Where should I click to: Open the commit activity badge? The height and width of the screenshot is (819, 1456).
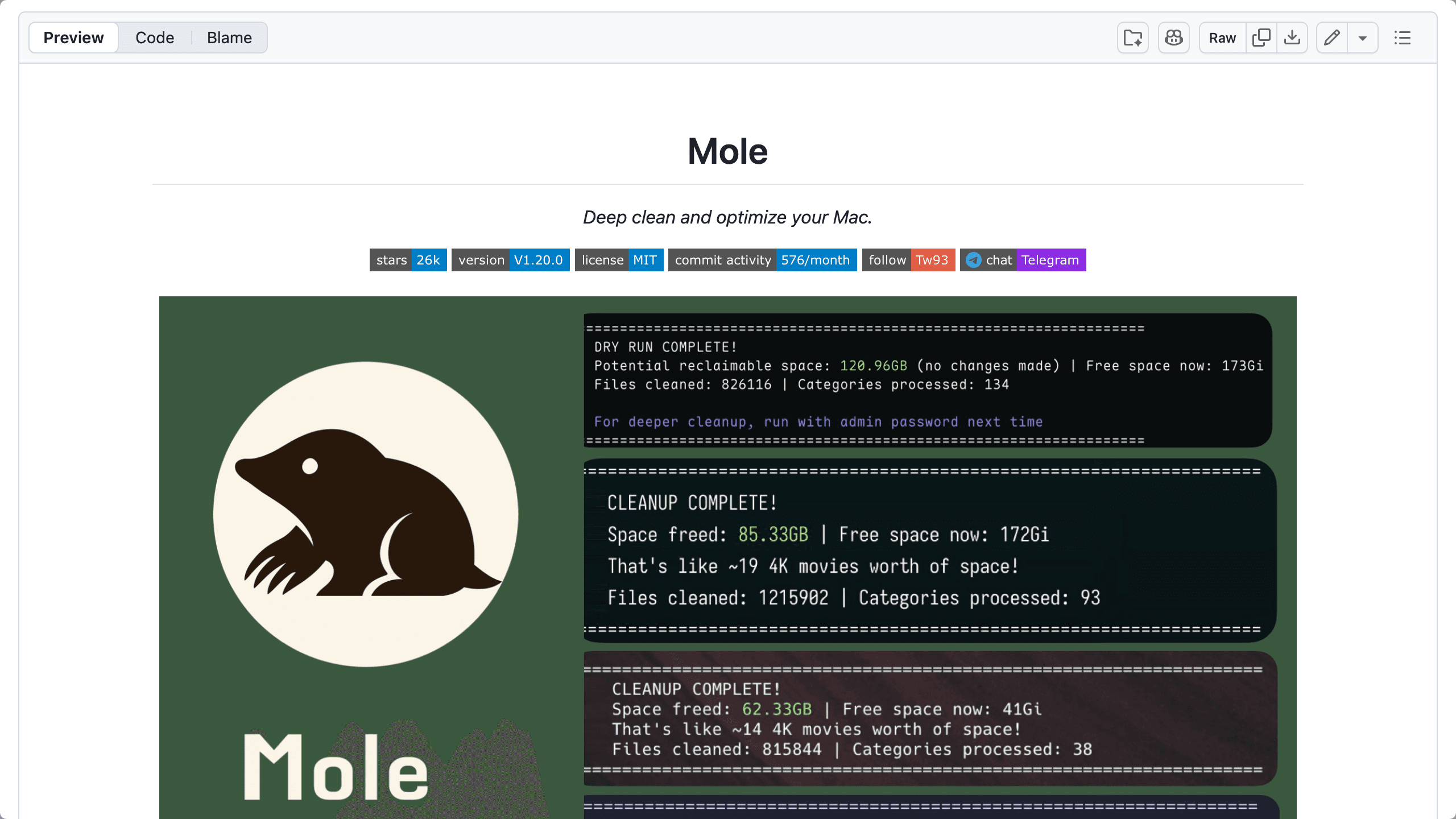pyautogui.click(x=762, y=260)
